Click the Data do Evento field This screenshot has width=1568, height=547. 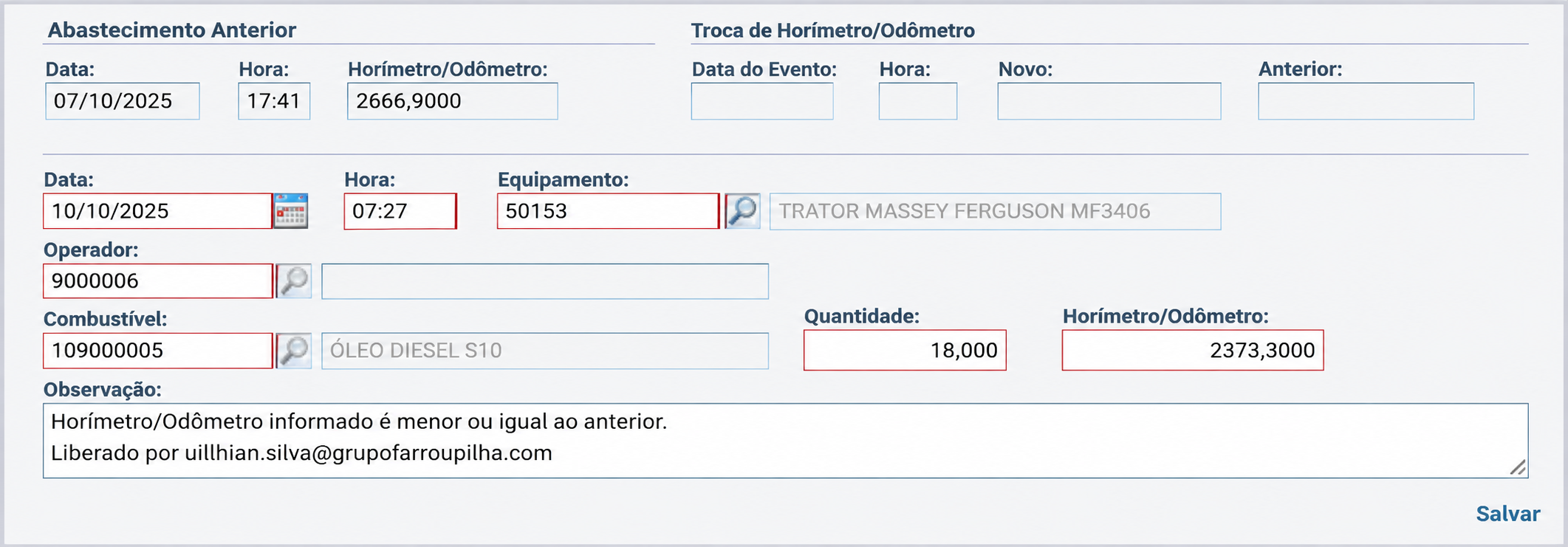tap(762, 101)
